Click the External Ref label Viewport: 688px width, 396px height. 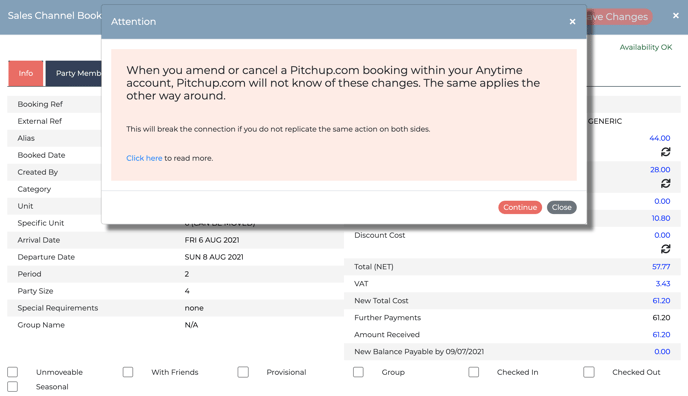click(39, 121)
